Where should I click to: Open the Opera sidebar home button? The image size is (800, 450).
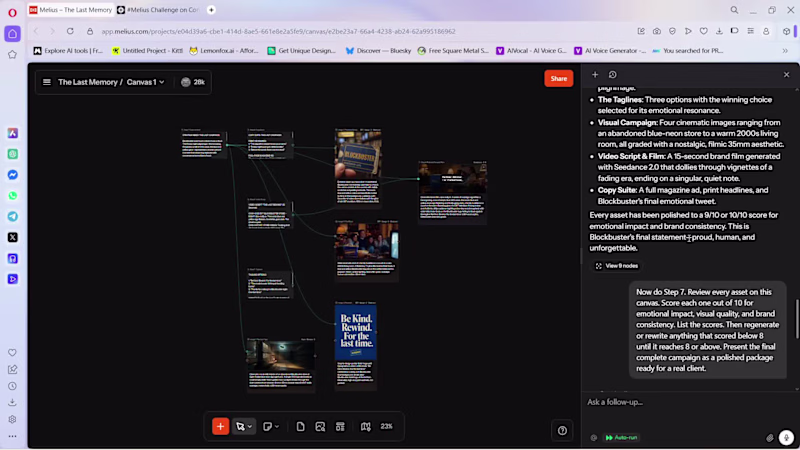(x=13, y=34)
